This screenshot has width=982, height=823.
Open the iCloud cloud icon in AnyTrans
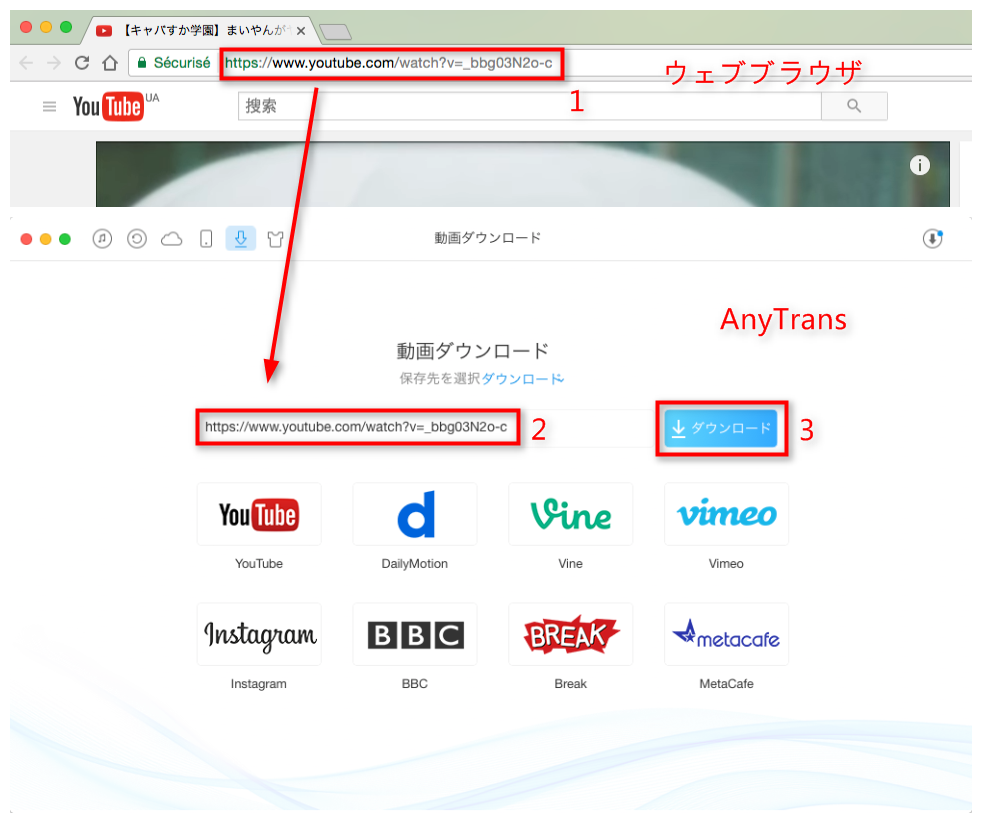(172, 239)
